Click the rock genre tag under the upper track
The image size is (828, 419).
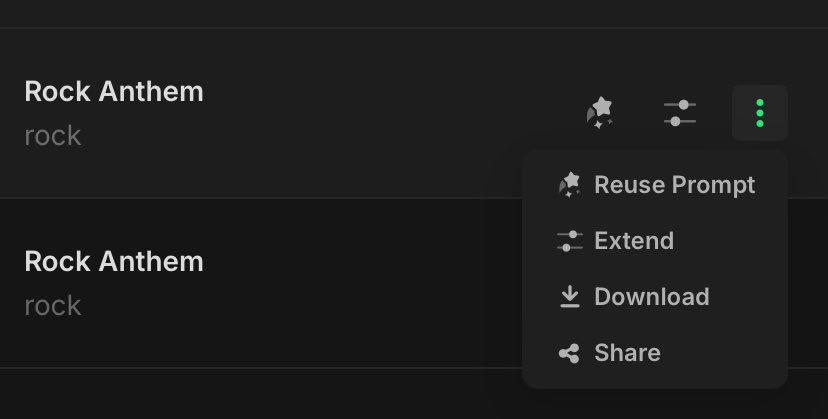[53, 136]
